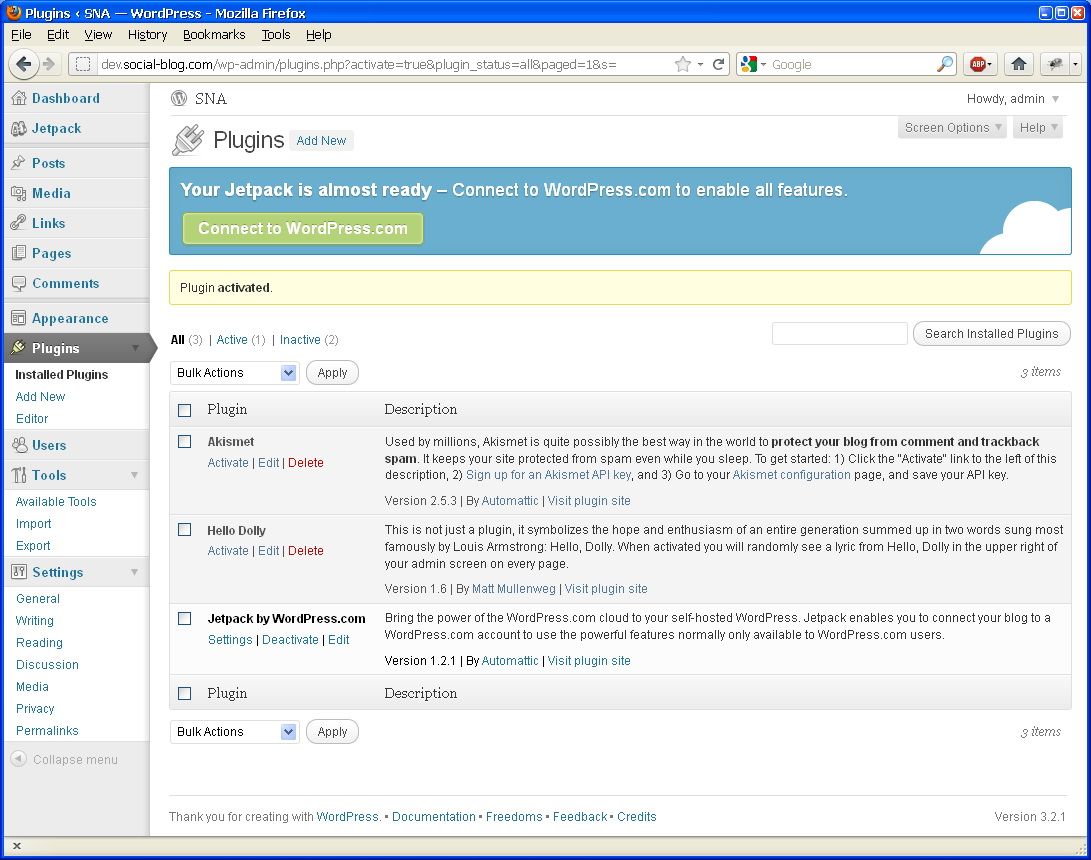1091x860 pixels.
Task: Click the Pages icon in sidebar
Action: point(19,253)
